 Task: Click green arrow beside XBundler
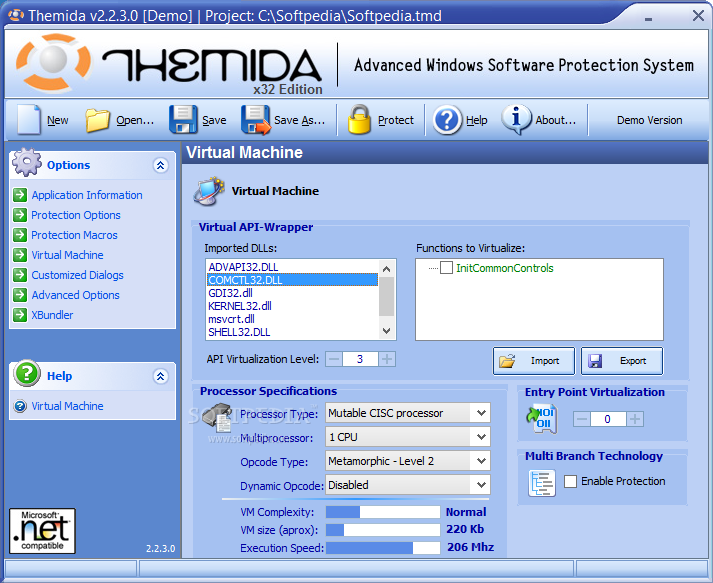click(20, 315)
